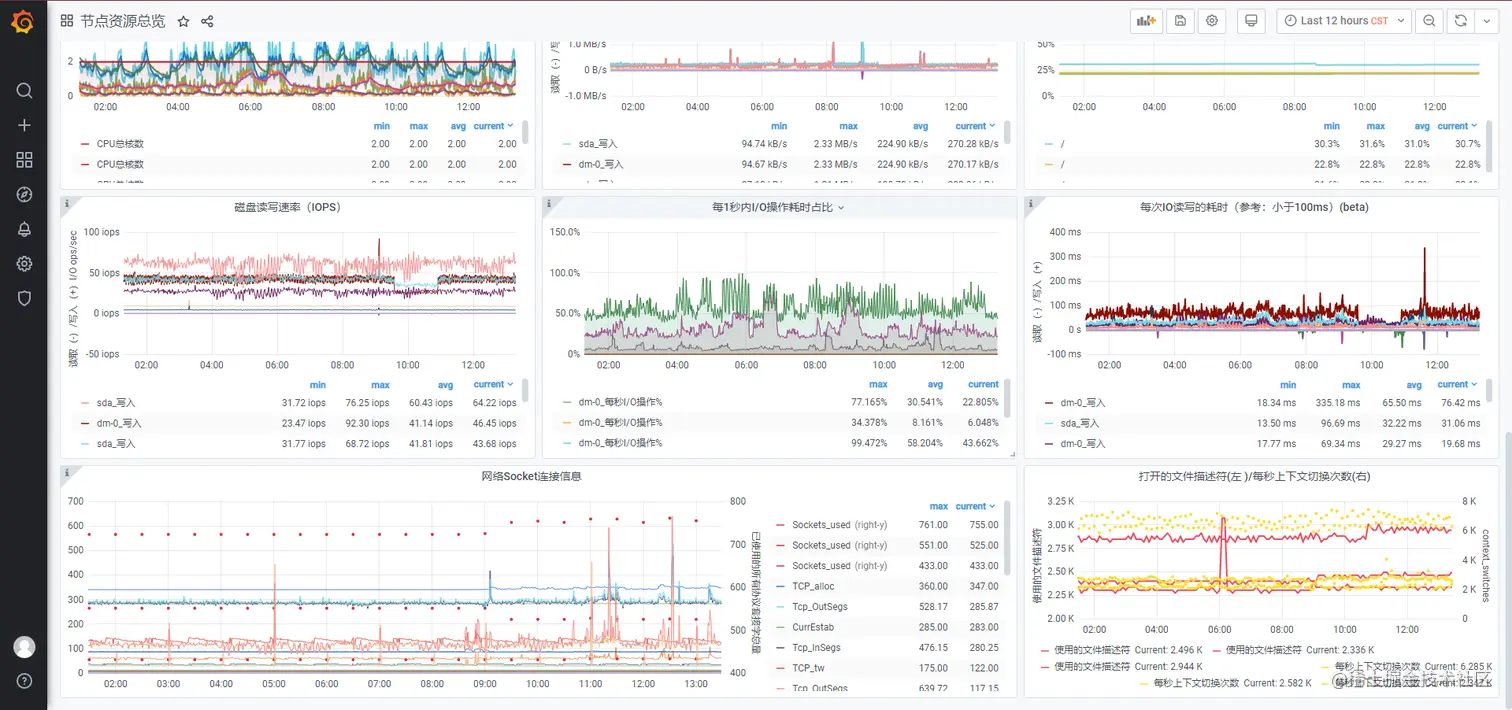1512x710 pixels.
Task: Open the 打开的文件描述符 panel title menu
Action: (x=1252, y=476)
